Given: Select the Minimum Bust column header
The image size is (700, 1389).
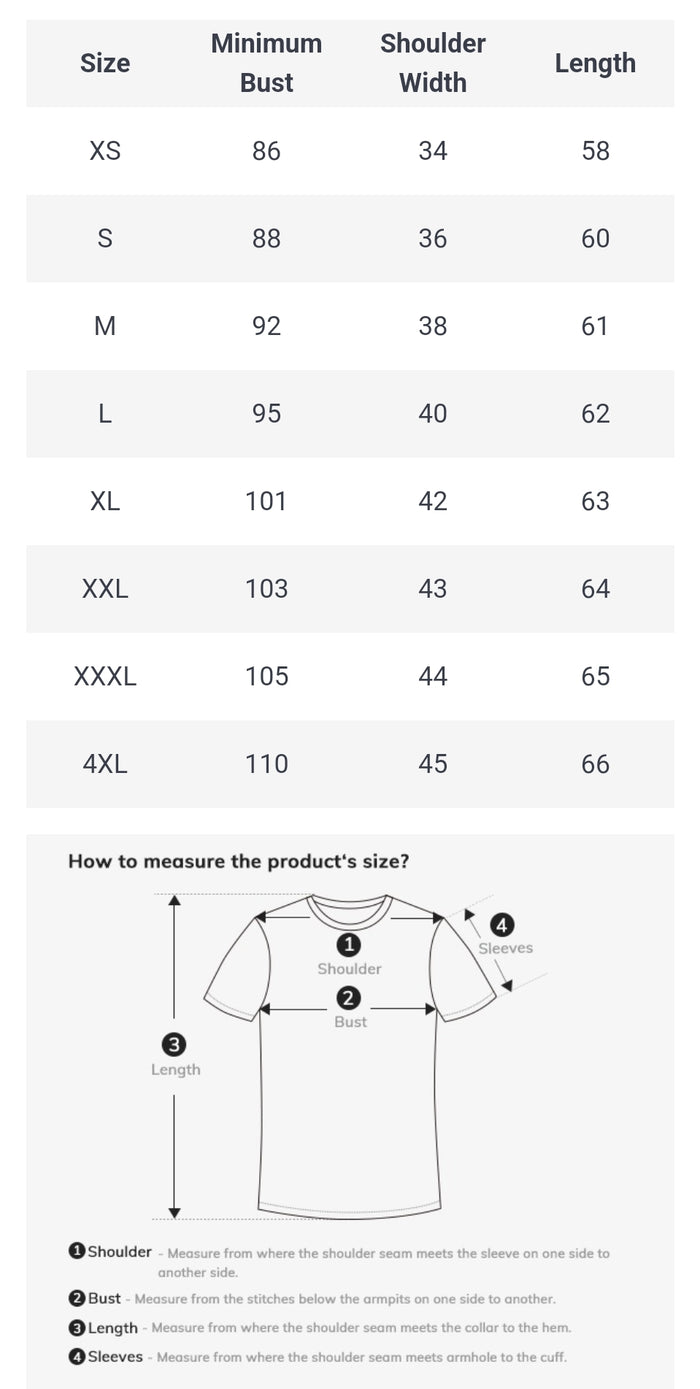Looking at the screenshot, I should 266,63.
